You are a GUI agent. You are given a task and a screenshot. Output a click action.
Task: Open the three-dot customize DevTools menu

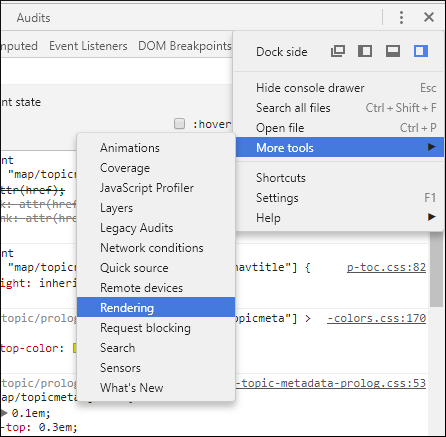pyautogui.click(x=401, y=17)
